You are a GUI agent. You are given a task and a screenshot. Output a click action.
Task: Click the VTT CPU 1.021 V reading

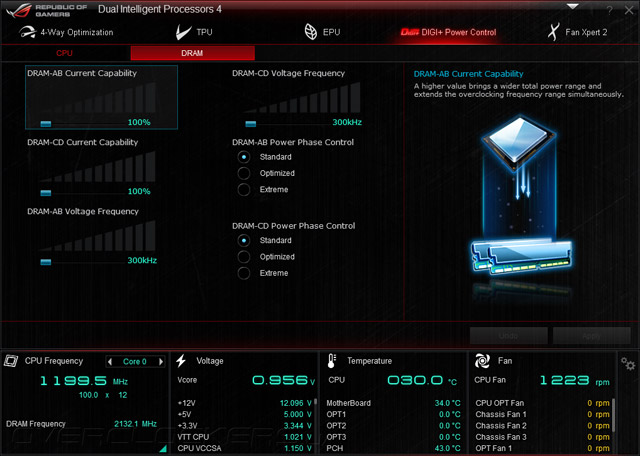298,437
